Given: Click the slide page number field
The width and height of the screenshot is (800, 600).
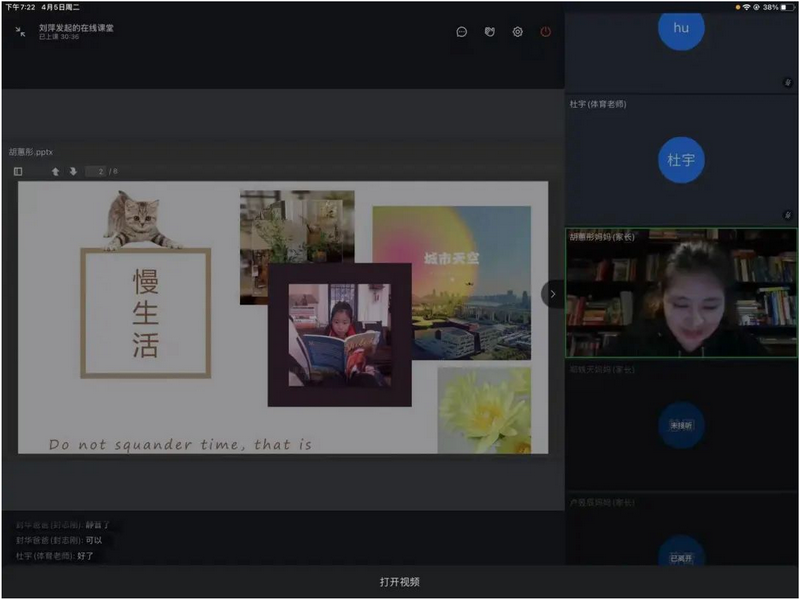Looking at the screenshot, I should pos(96,172).
